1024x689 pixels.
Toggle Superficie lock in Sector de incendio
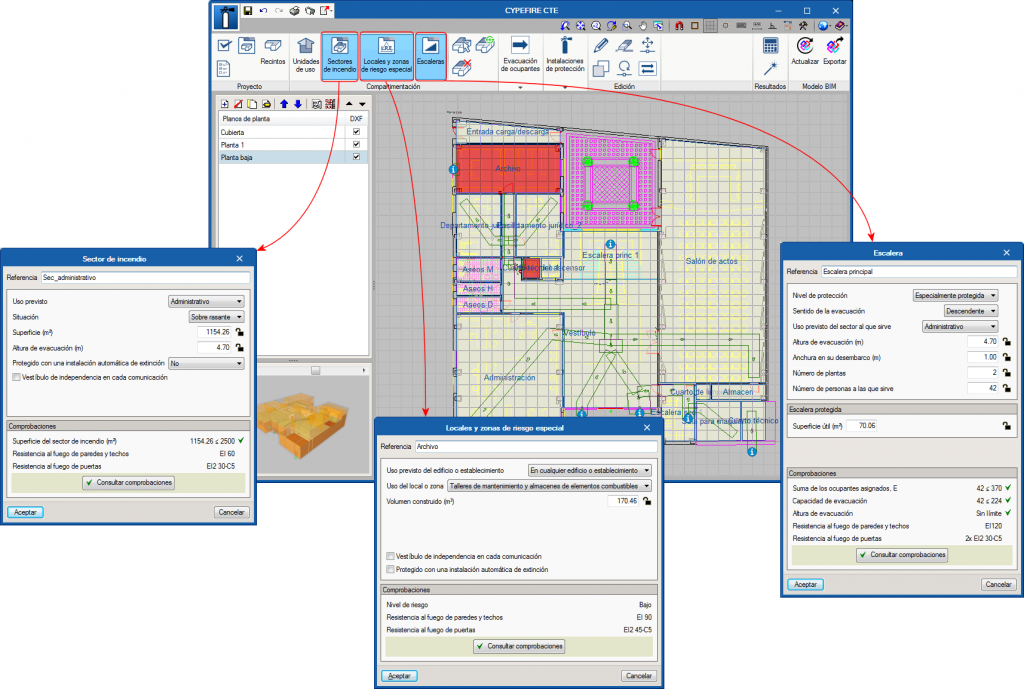[240, 332]
